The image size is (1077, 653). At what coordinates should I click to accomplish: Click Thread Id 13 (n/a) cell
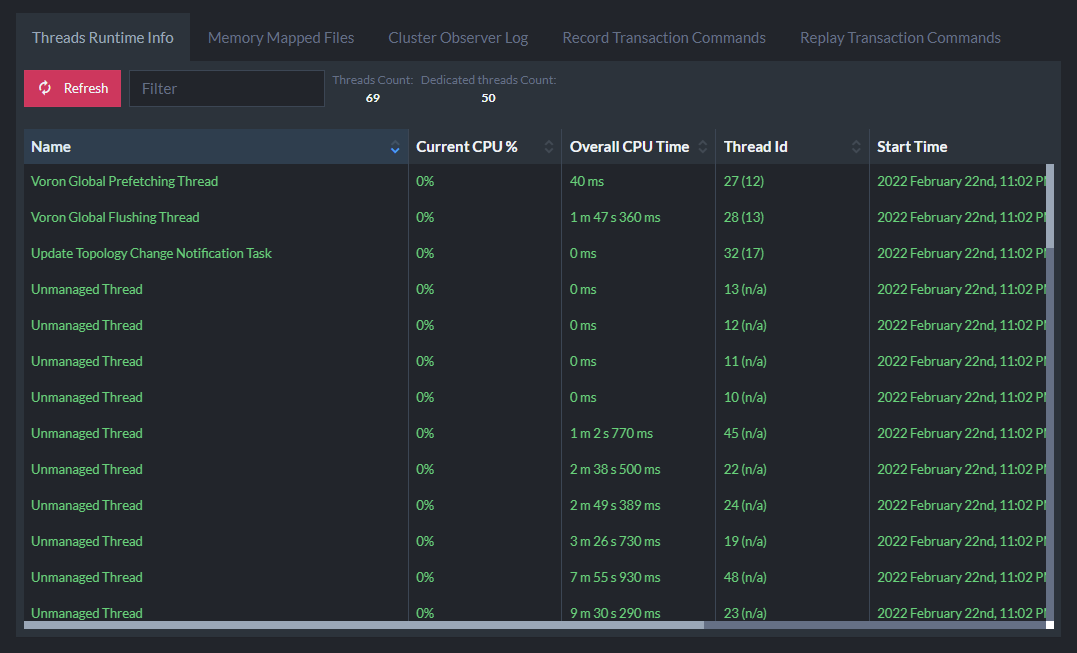point(745,290)
